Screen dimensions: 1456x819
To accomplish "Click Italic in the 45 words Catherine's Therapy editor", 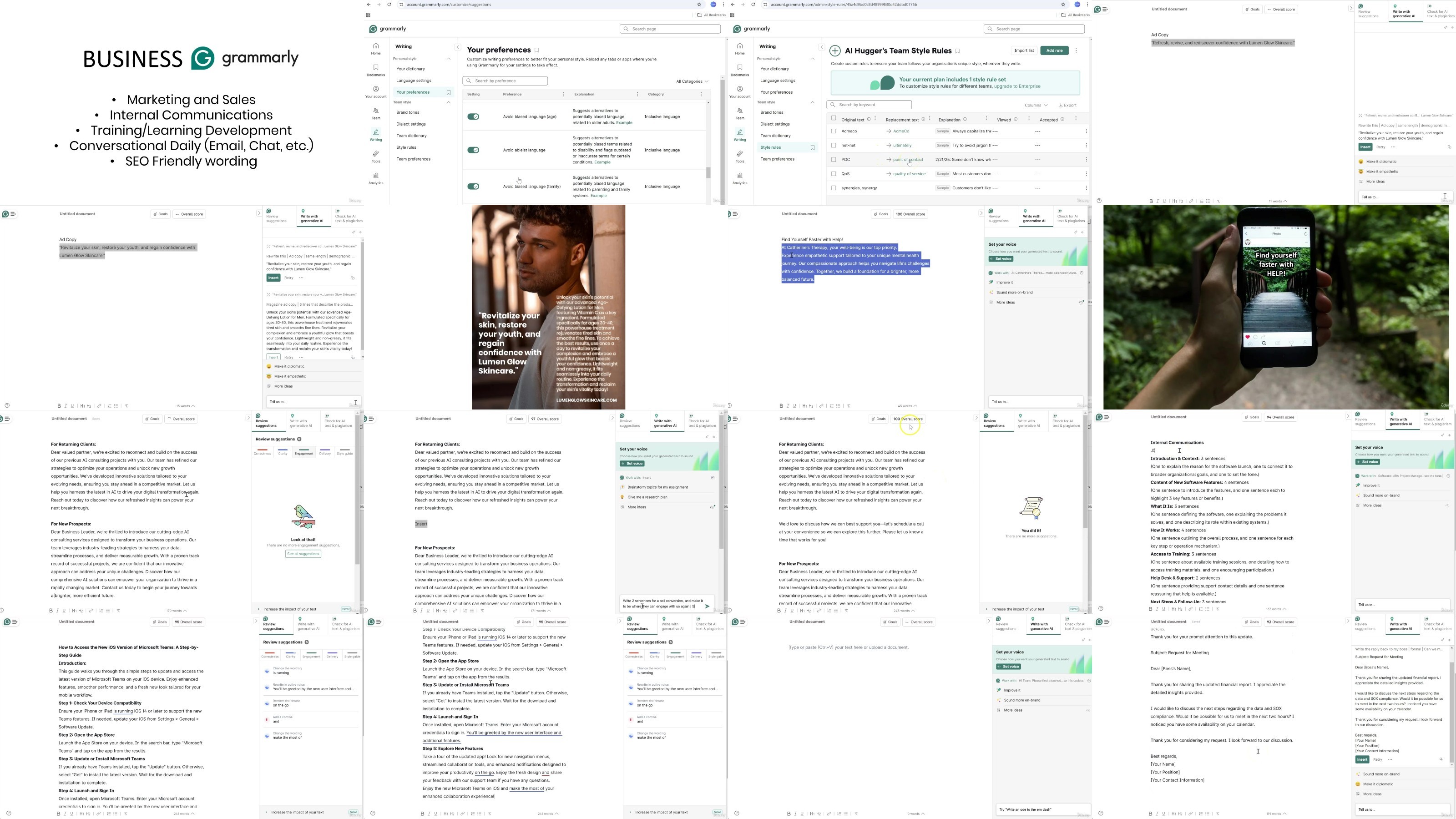I will (x=788, y=405).
